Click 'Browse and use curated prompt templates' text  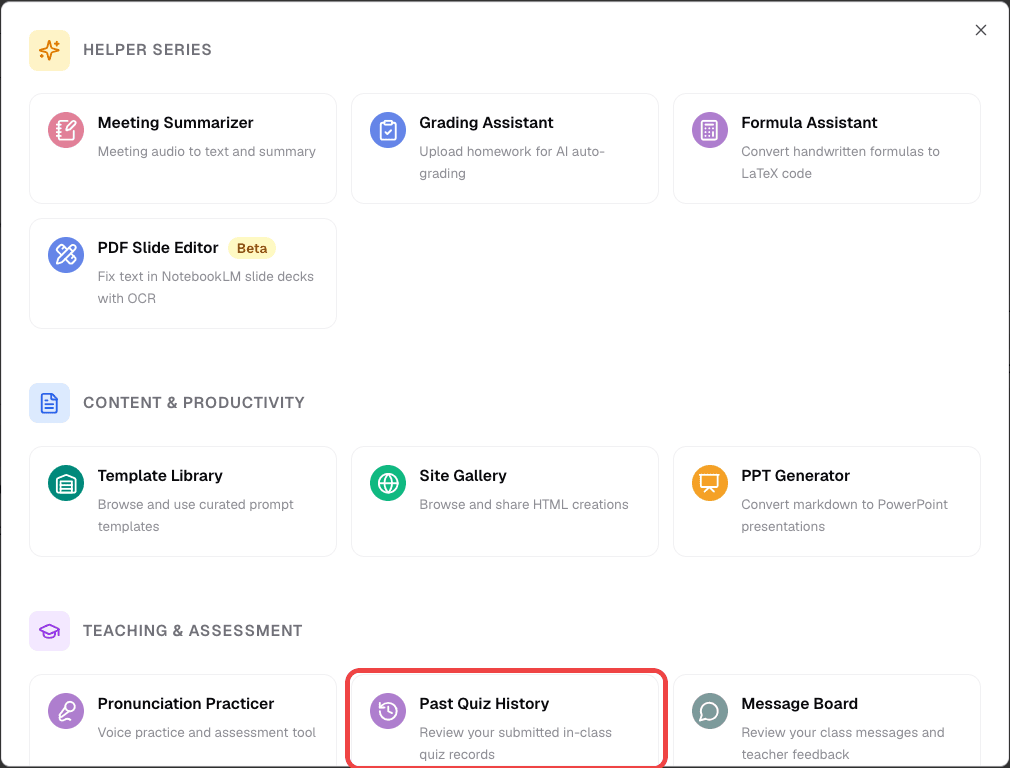(x=195, y=515)
